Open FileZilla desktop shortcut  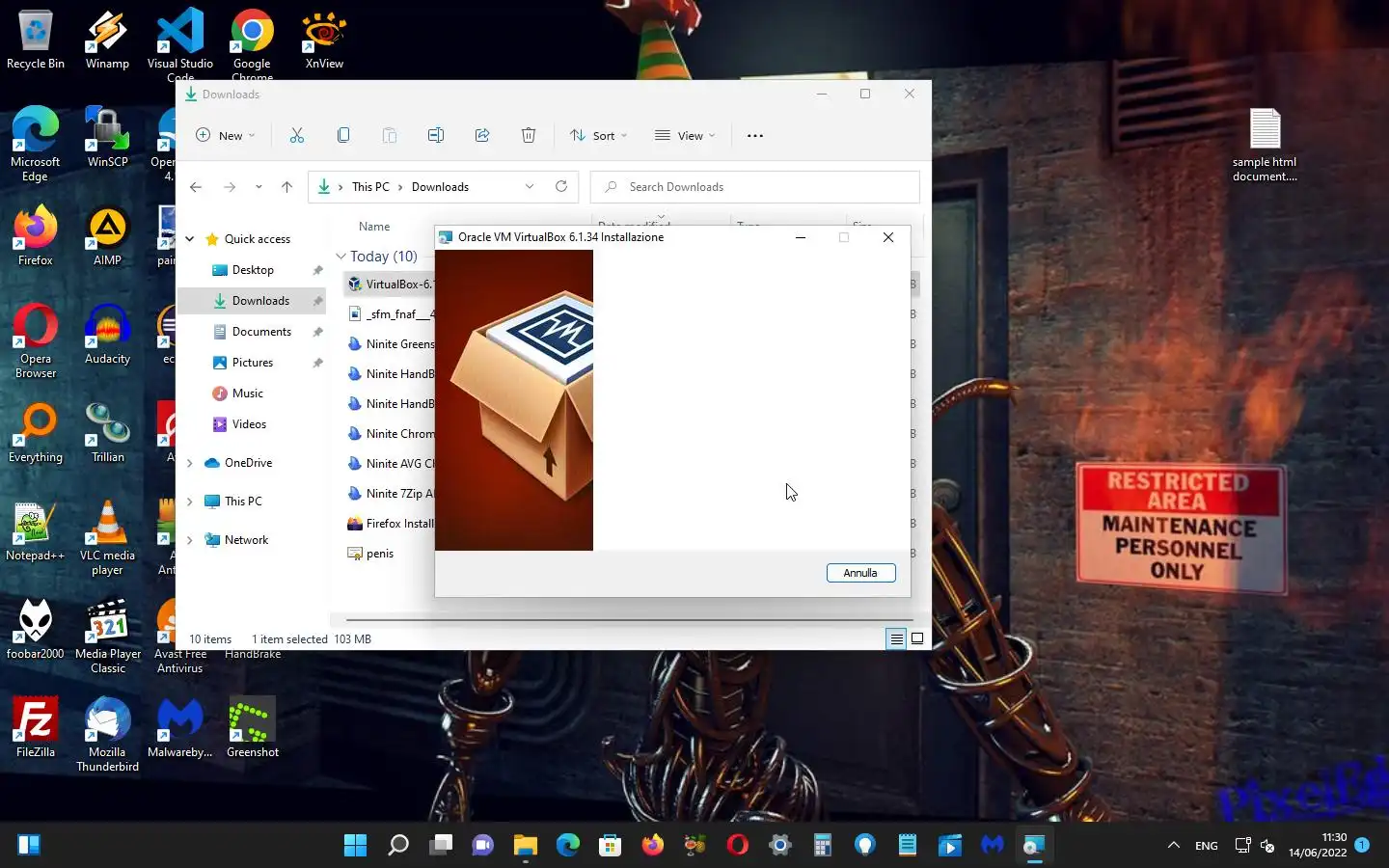pyautogui.click(x=36, y=727)
